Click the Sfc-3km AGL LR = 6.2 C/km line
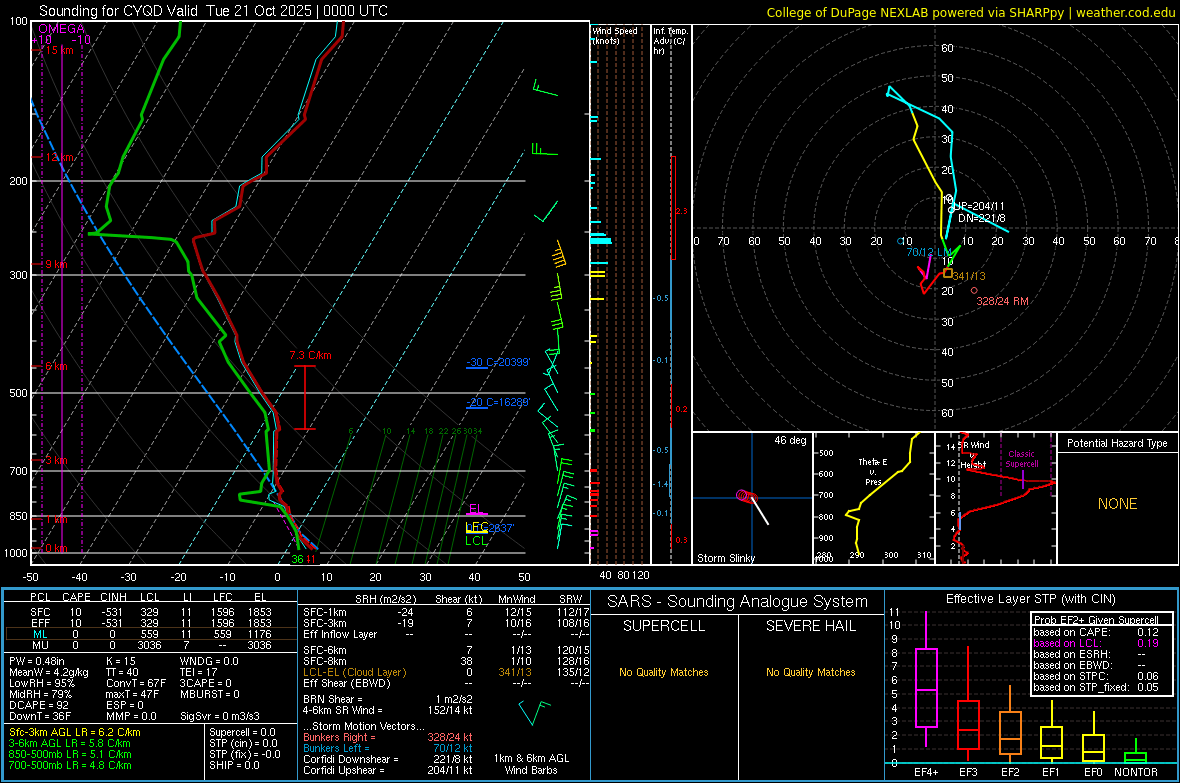This screenshot has height=783, width=1180. [75, 732]
